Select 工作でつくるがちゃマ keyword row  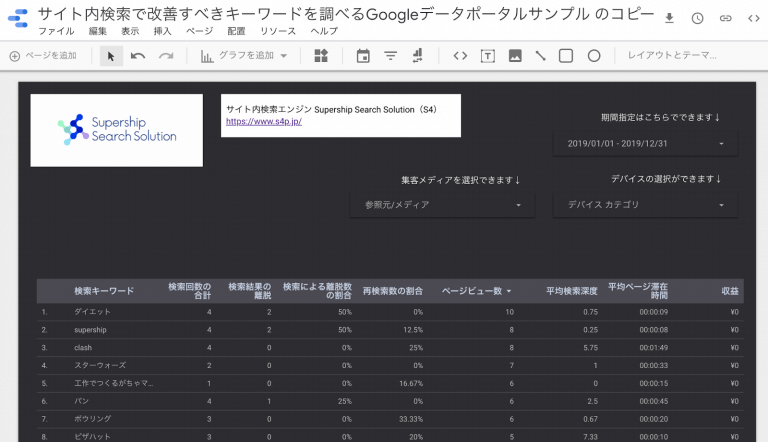390,383
